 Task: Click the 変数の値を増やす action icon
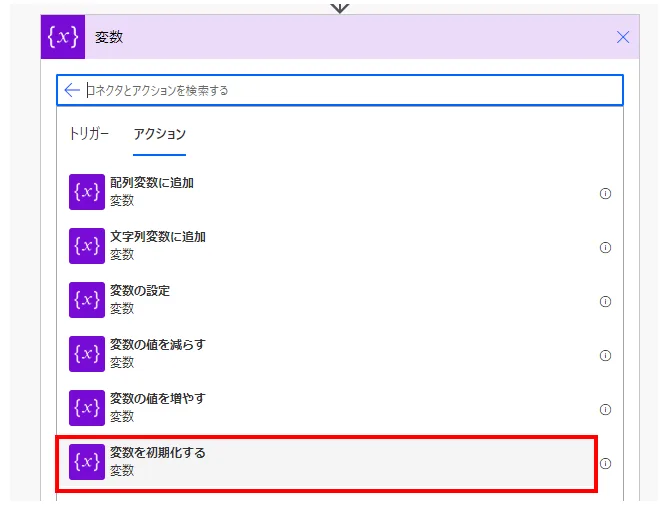[87, 408]
